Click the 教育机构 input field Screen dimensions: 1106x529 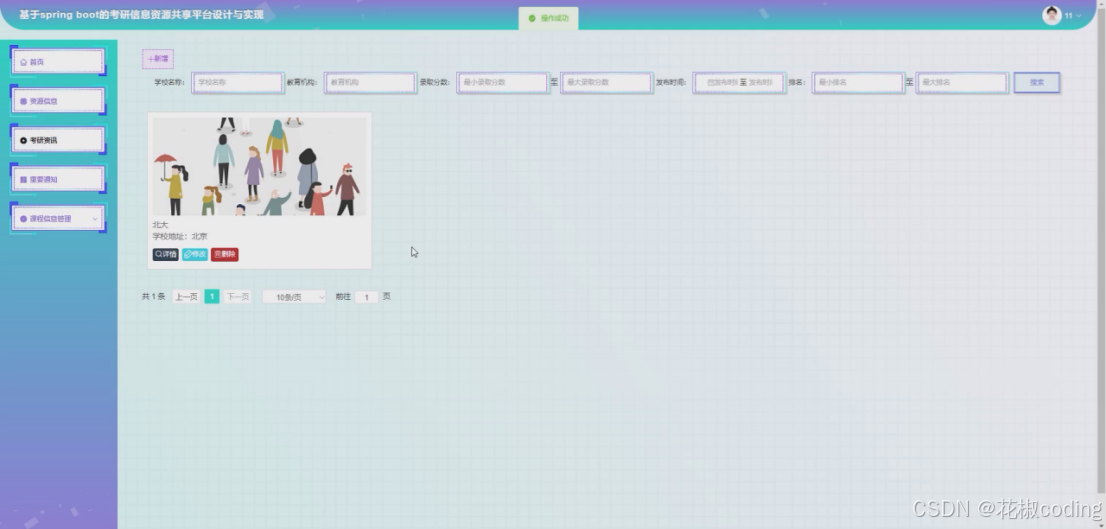[x=370, y=83]
